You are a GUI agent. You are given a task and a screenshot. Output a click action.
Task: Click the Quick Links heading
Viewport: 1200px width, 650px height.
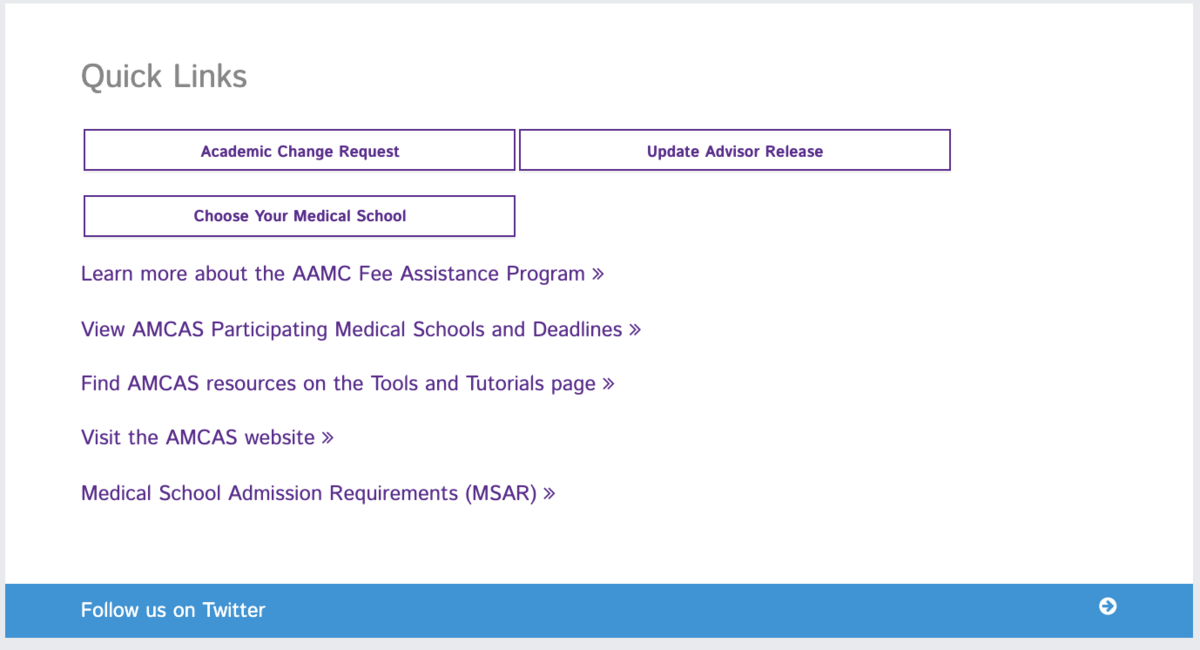(164, 77)
